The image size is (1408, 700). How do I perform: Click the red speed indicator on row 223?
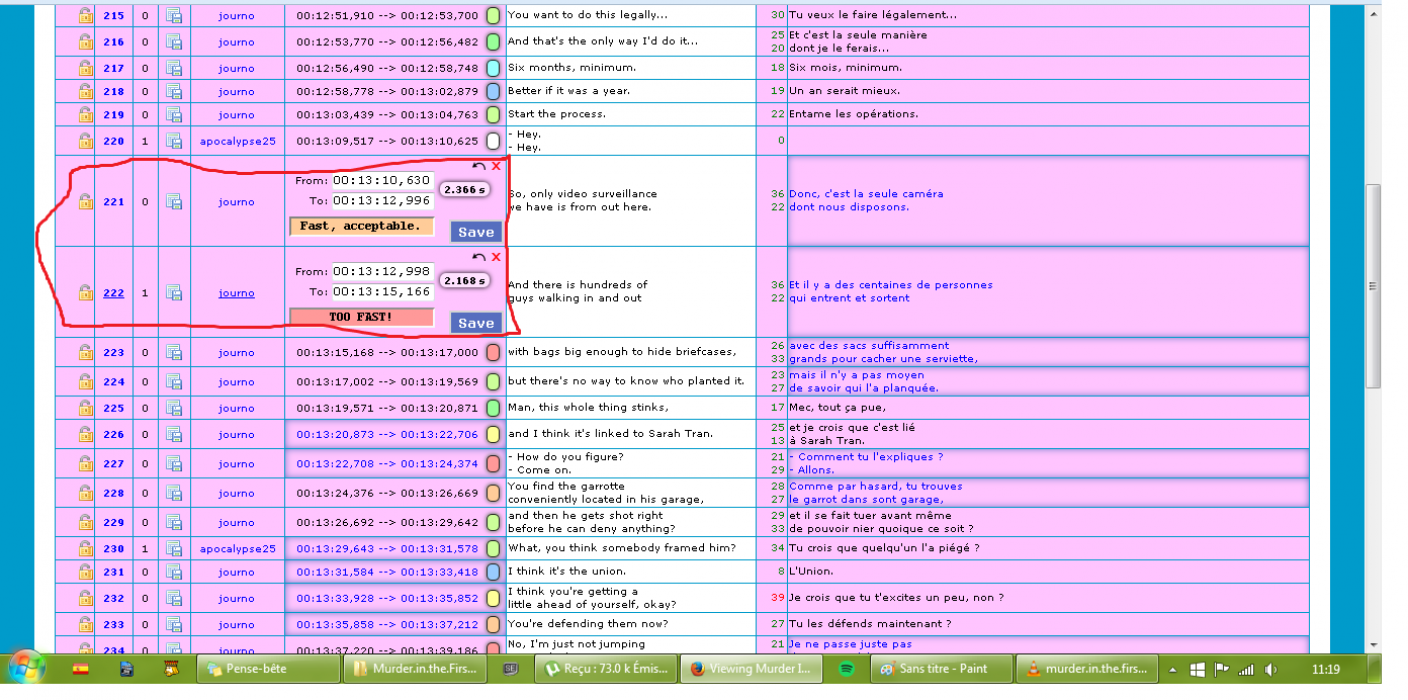pyautogui.click(x=493, y=352)
